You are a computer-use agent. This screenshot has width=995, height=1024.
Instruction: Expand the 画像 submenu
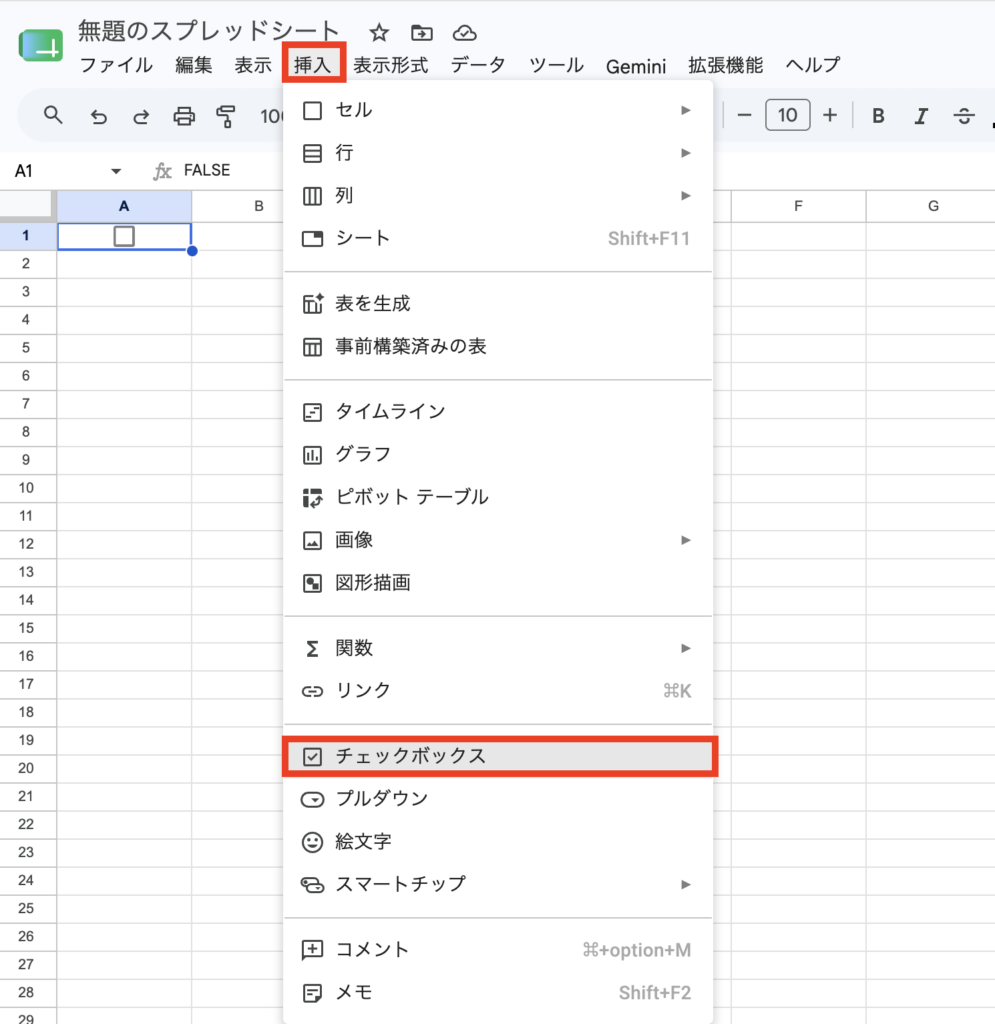tap(498, 540)
